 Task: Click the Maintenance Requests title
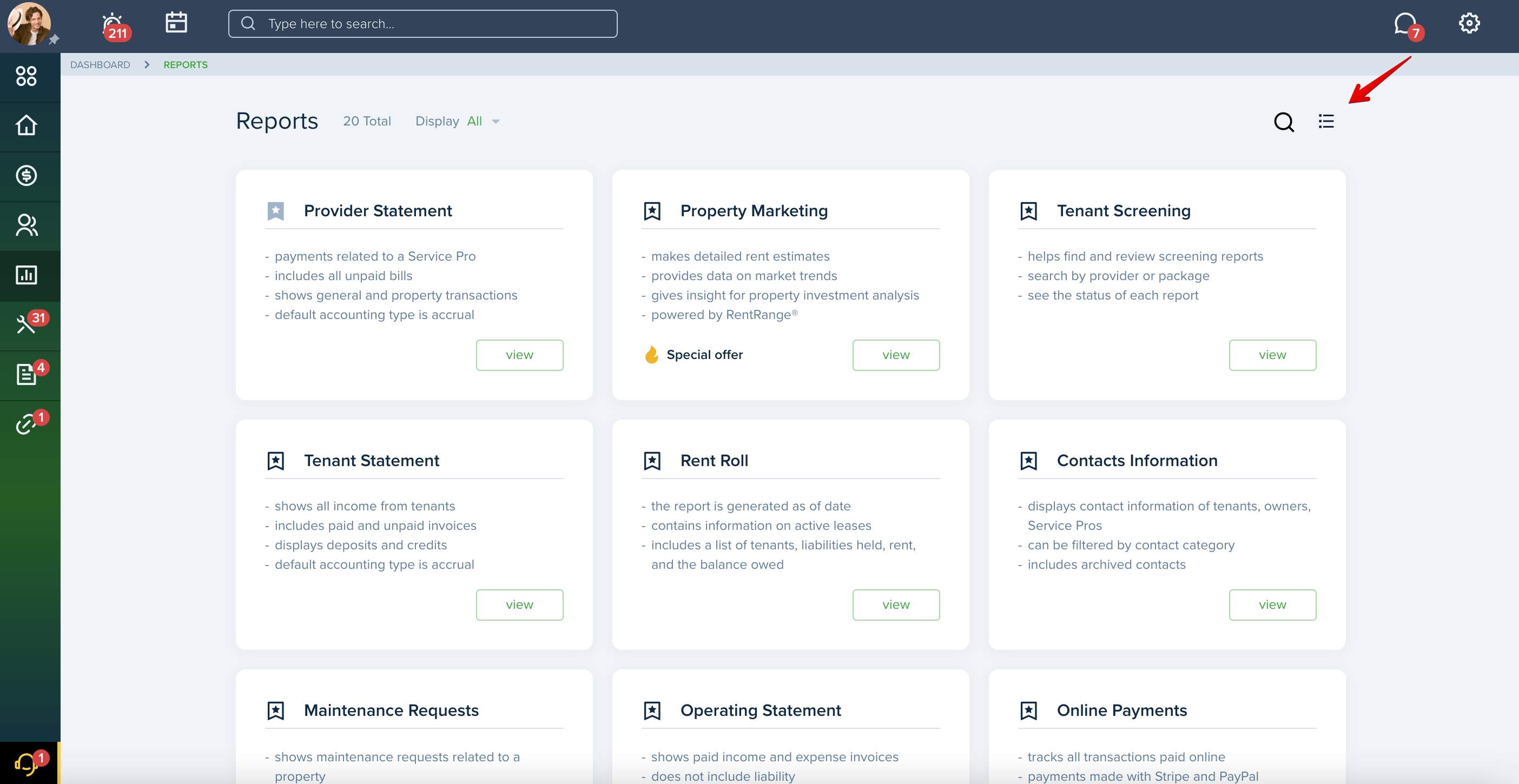(x=391, y=711)
